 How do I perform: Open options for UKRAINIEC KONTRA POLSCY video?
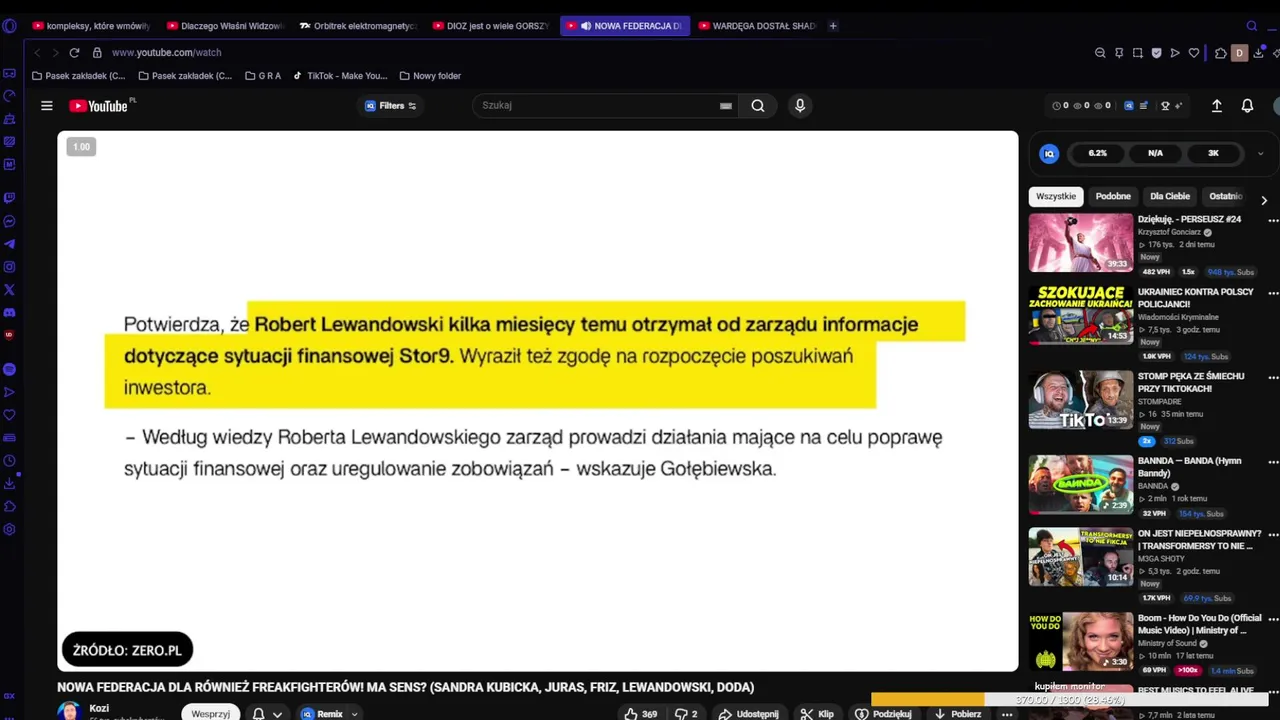[1273, 293]
